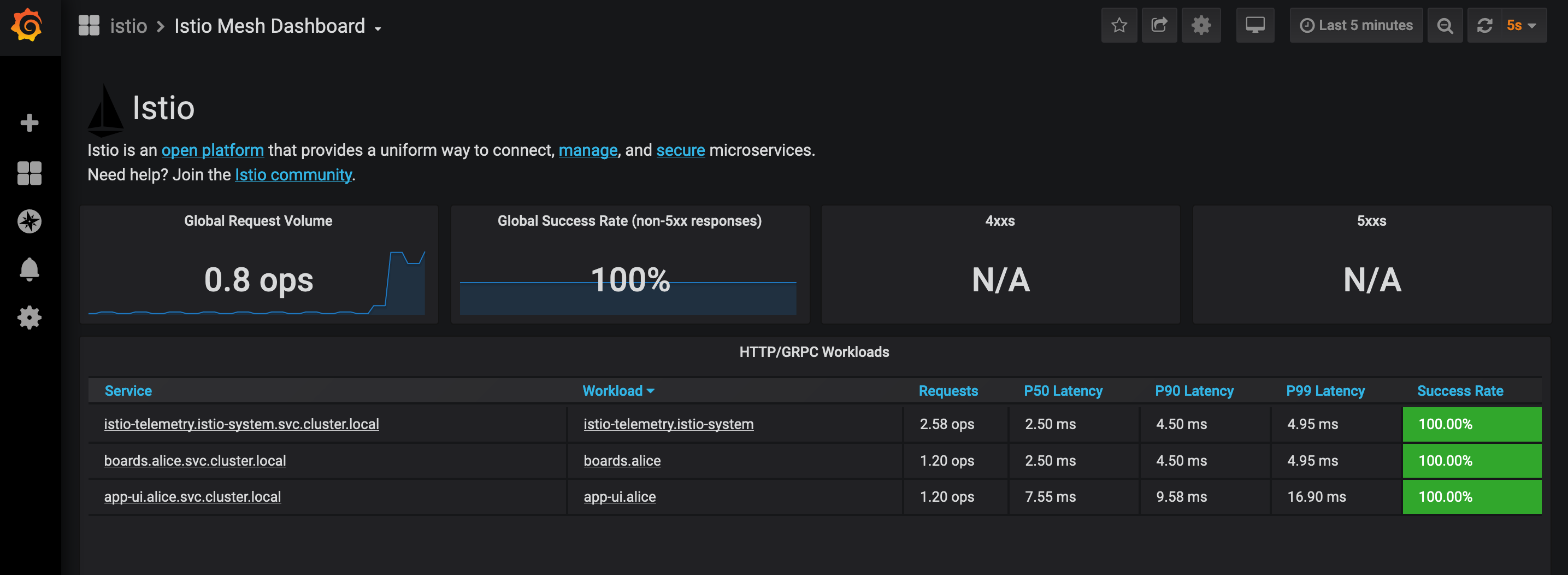Click the 0.8 ops request volume value

(x=259, y=280)
